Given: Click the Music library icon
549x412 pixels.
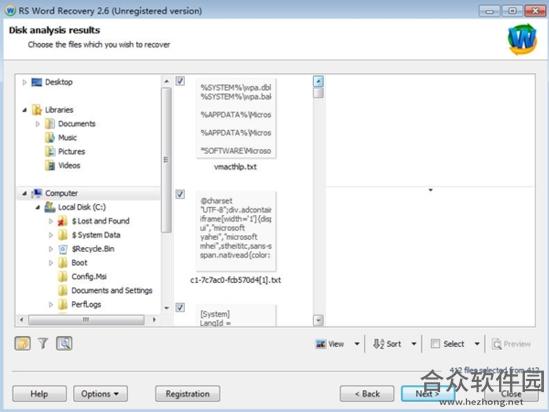Looking at the screenshot, I should click(50, 138).
